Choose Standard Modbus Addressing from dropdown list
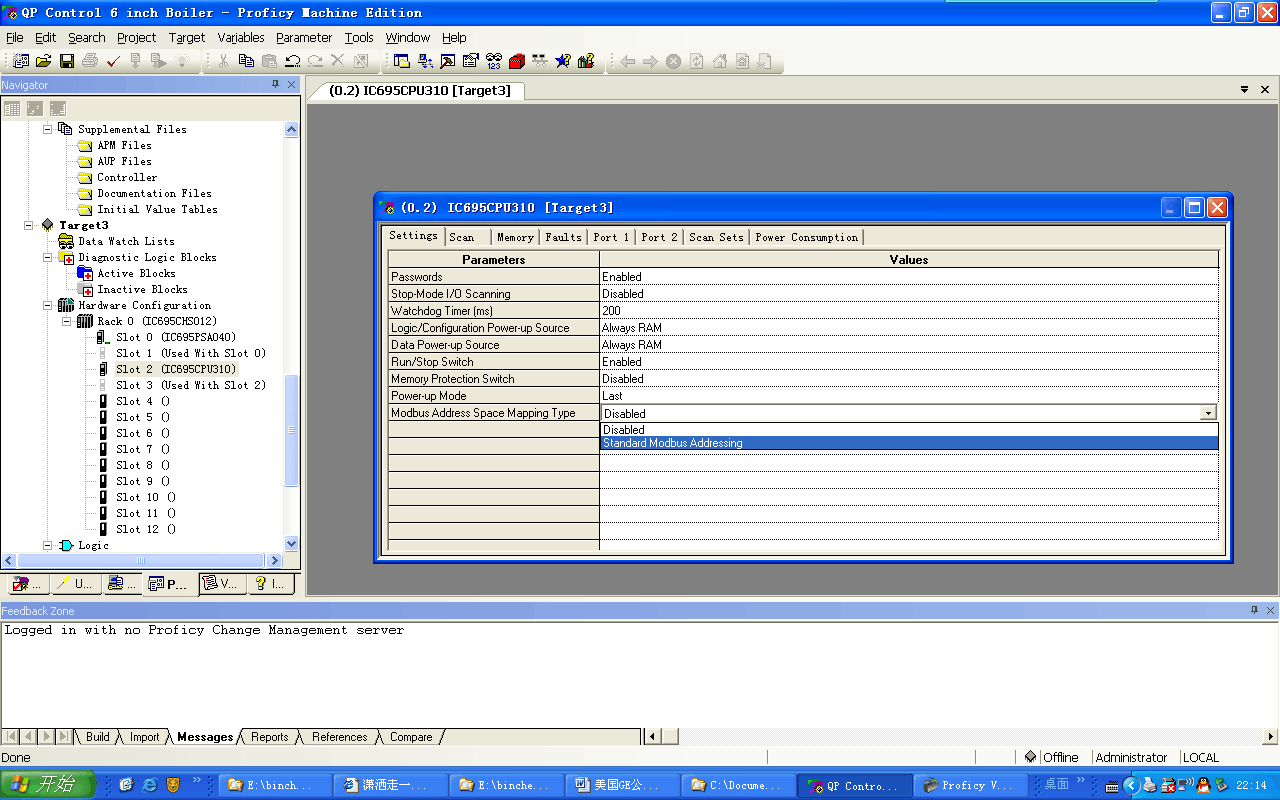Viewport: 1280px width, 800px height. coord(909,443)
